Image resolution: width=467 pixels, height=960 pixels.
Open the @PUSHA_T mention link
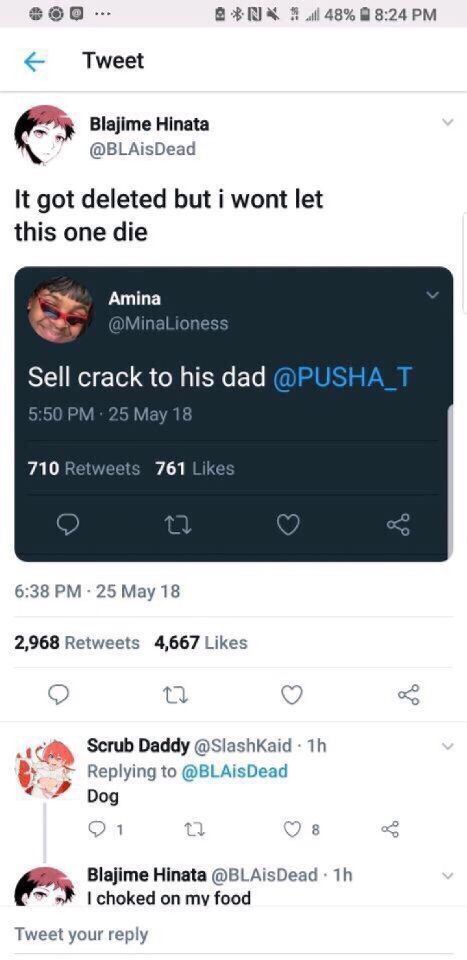342,378
